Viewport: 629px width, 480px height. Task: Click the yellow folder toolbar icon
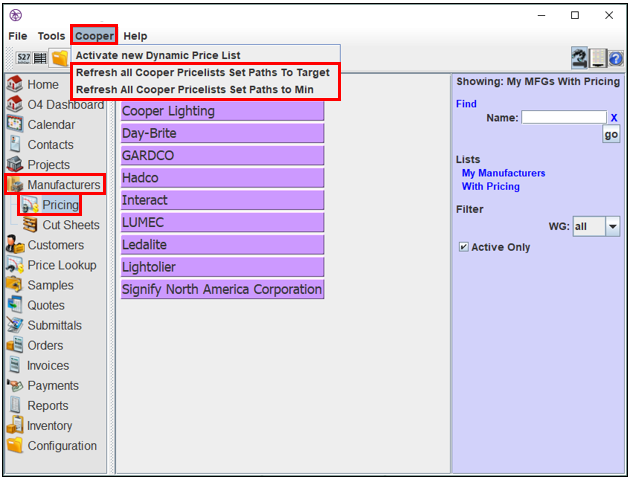pyautogui.click(x=59, y=58)
